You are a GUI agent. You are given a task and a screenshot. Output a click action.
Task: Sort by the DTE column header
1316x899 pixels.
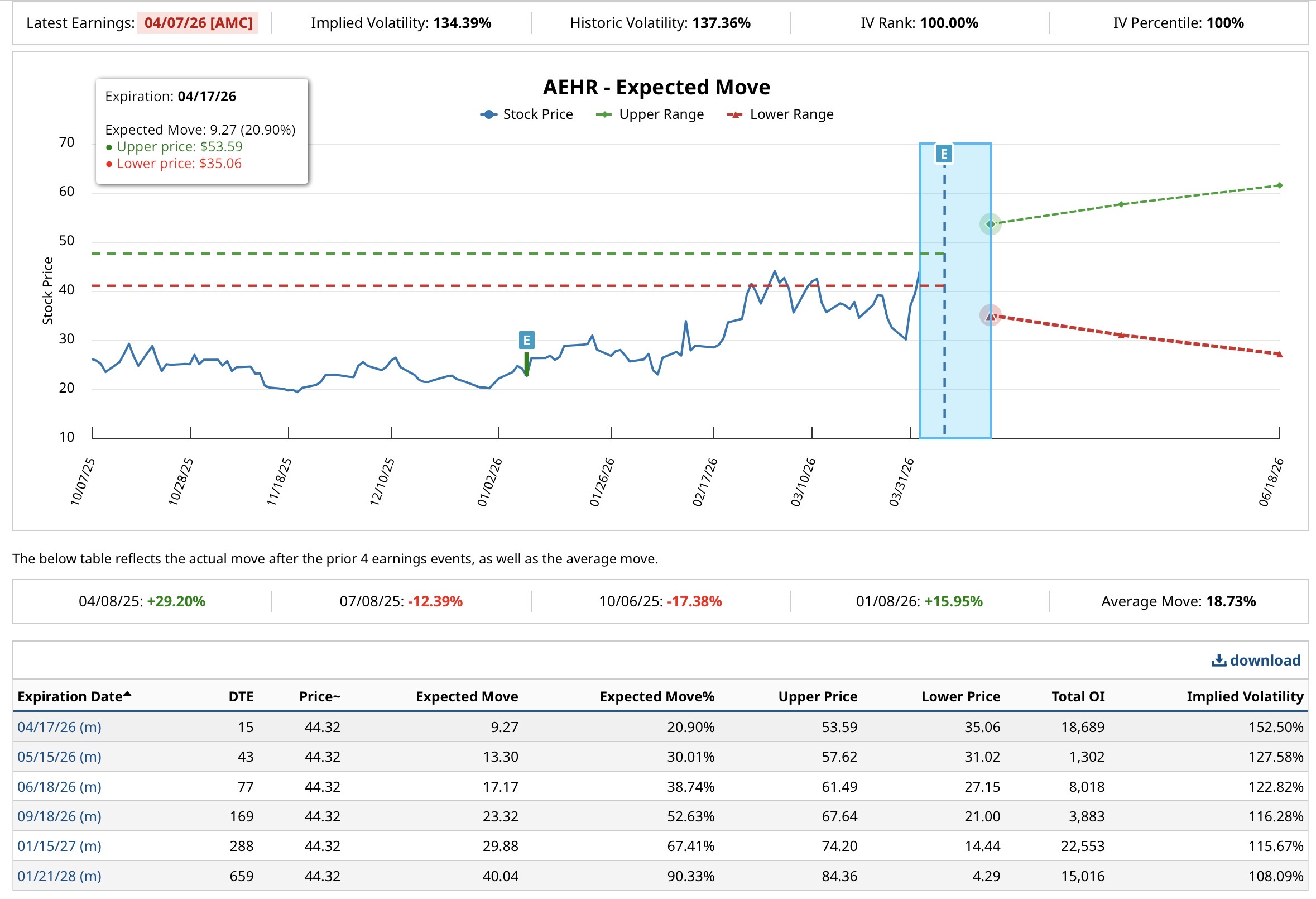tap(241, 696)
